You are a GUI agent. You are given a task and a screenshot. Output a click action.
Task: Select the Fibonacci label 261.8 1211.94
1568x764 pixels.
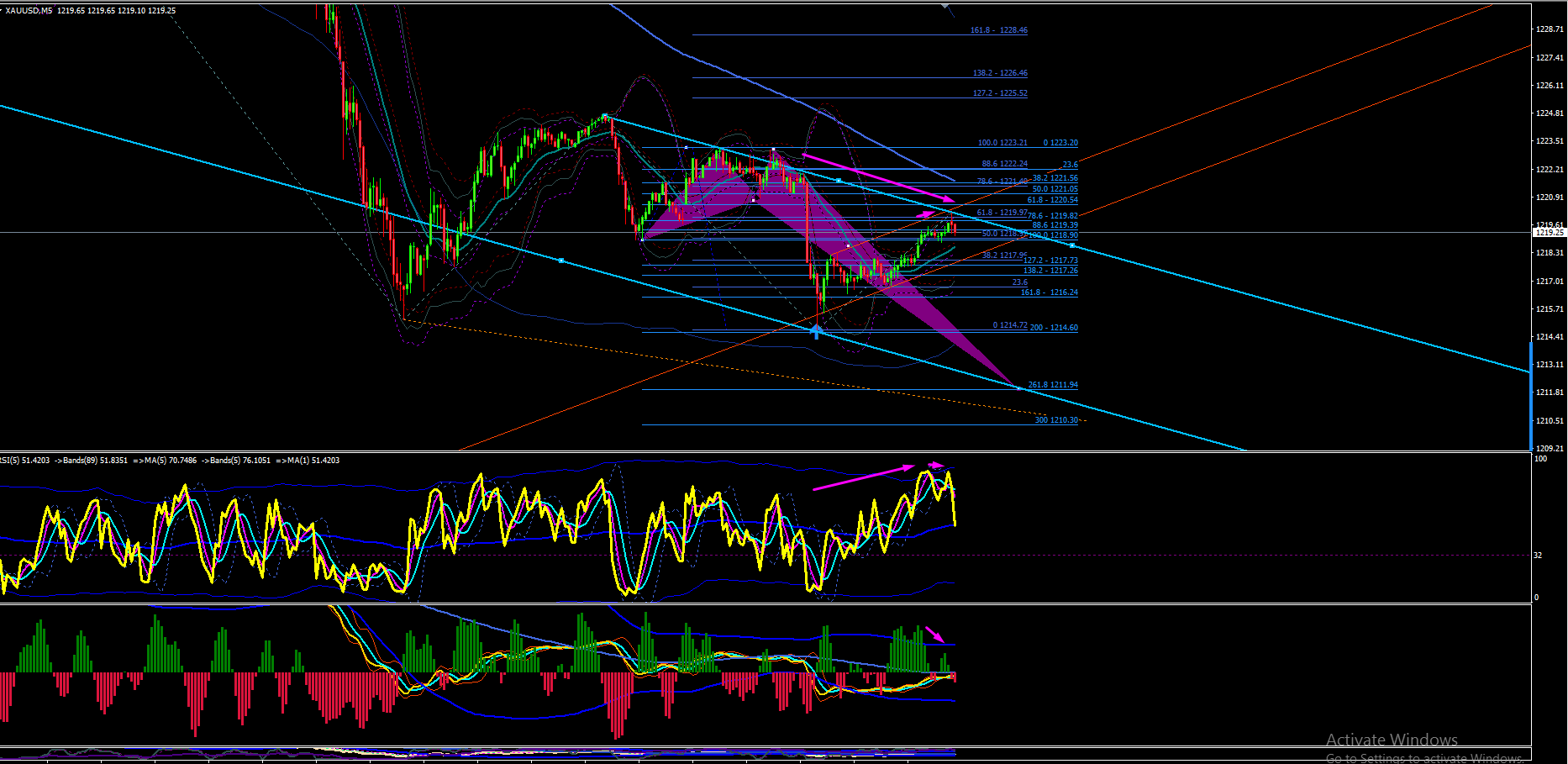tap(1053, 385)
